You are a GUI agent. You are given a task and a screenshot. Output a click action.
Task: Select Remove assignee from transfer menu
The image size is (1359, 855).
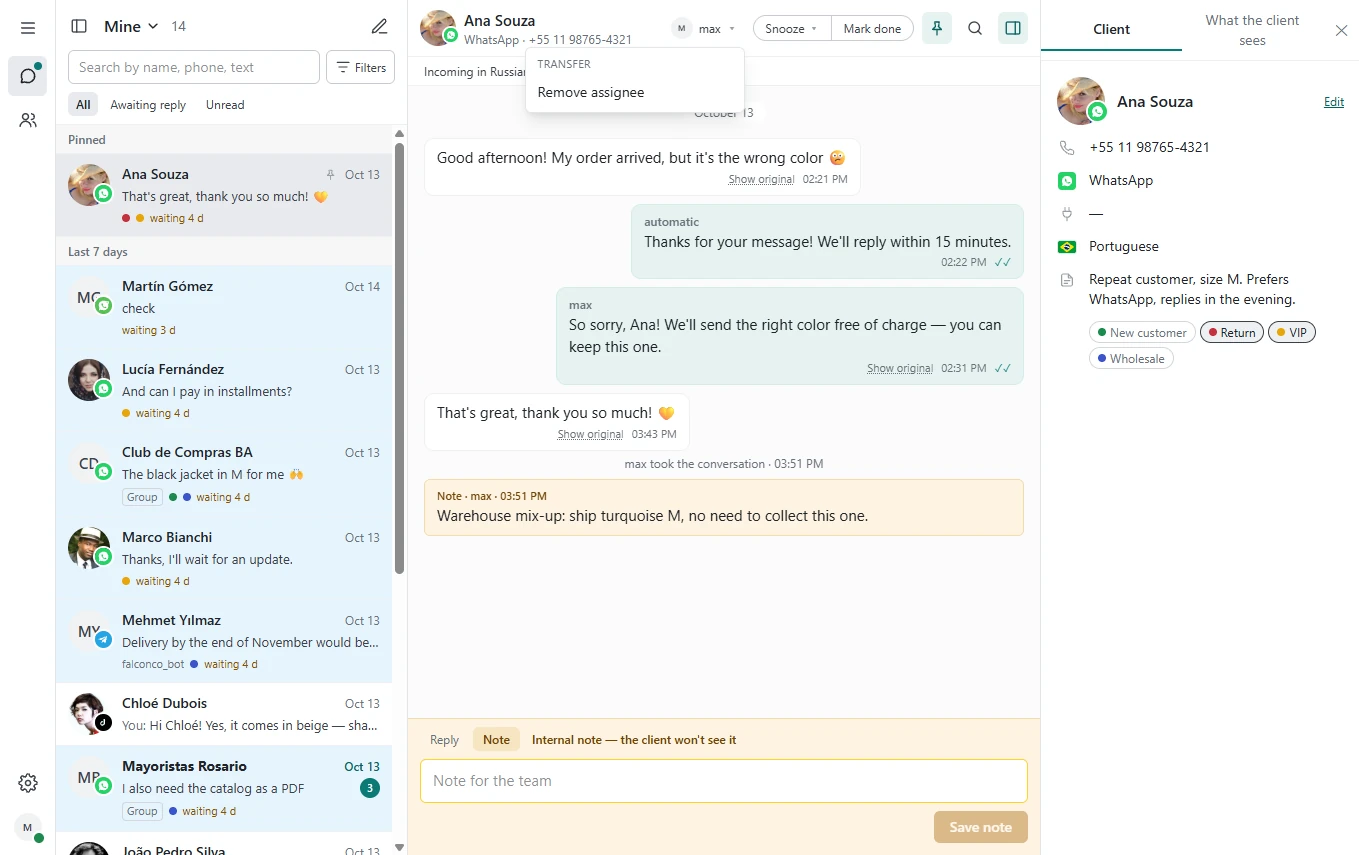coord(634,93)
